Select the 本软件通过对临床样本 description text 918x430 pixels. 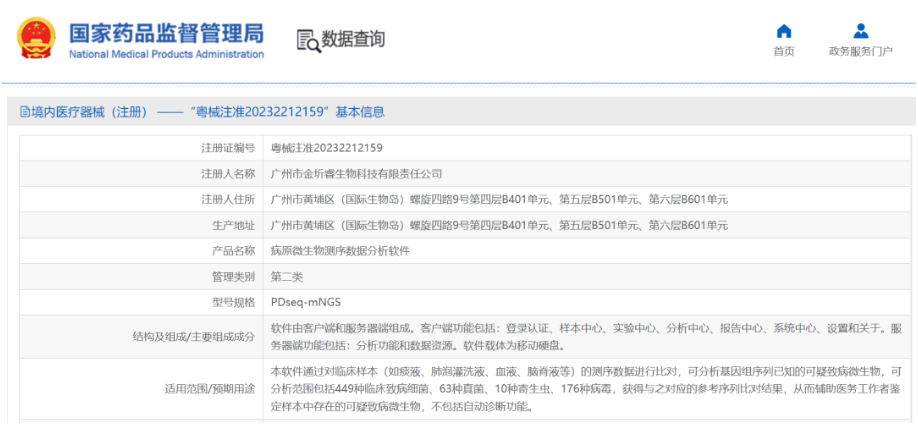click(x=586, y=389)
